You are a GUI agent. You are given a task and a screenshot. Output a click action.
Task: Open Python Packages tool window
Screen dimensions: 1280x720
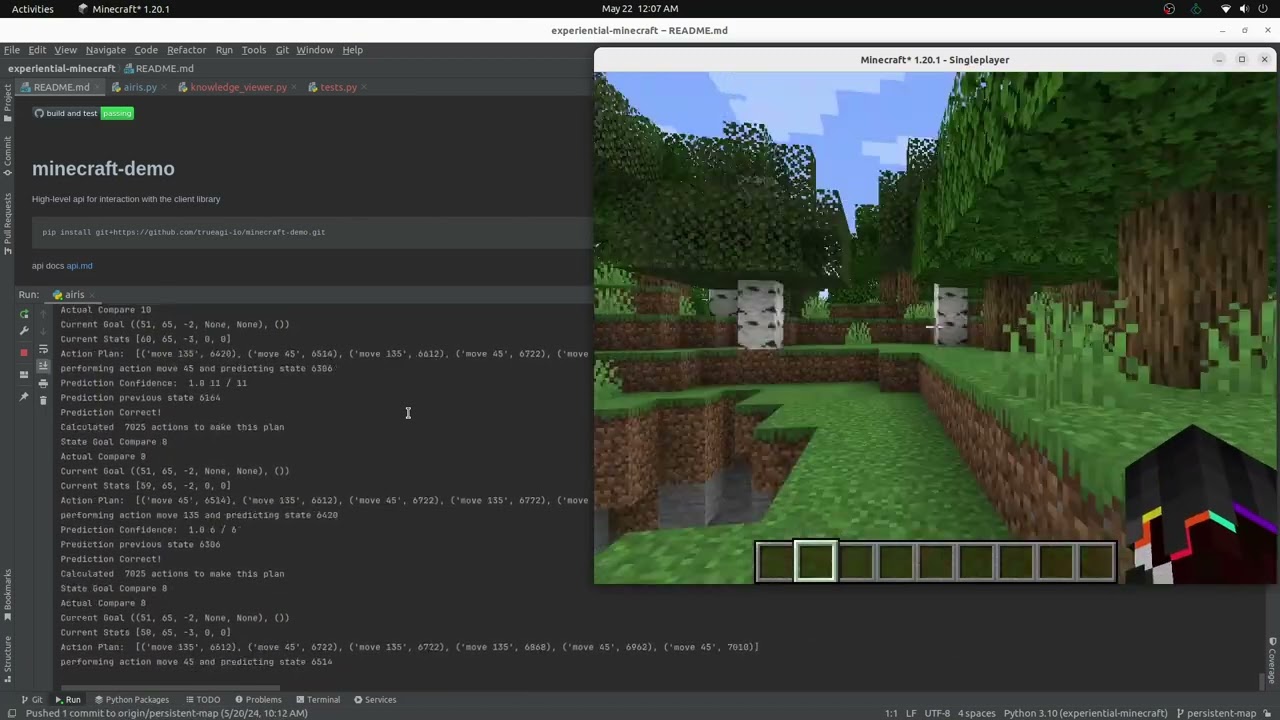point(131,700)
